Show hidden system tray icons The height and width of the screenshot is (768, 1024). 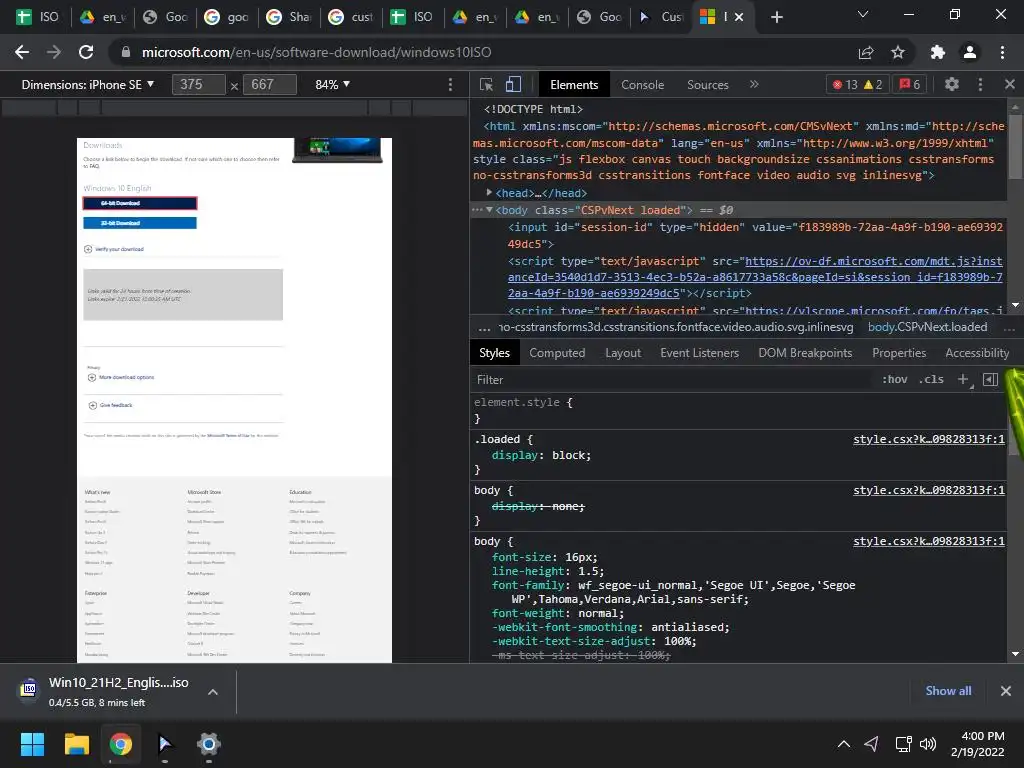844,744
